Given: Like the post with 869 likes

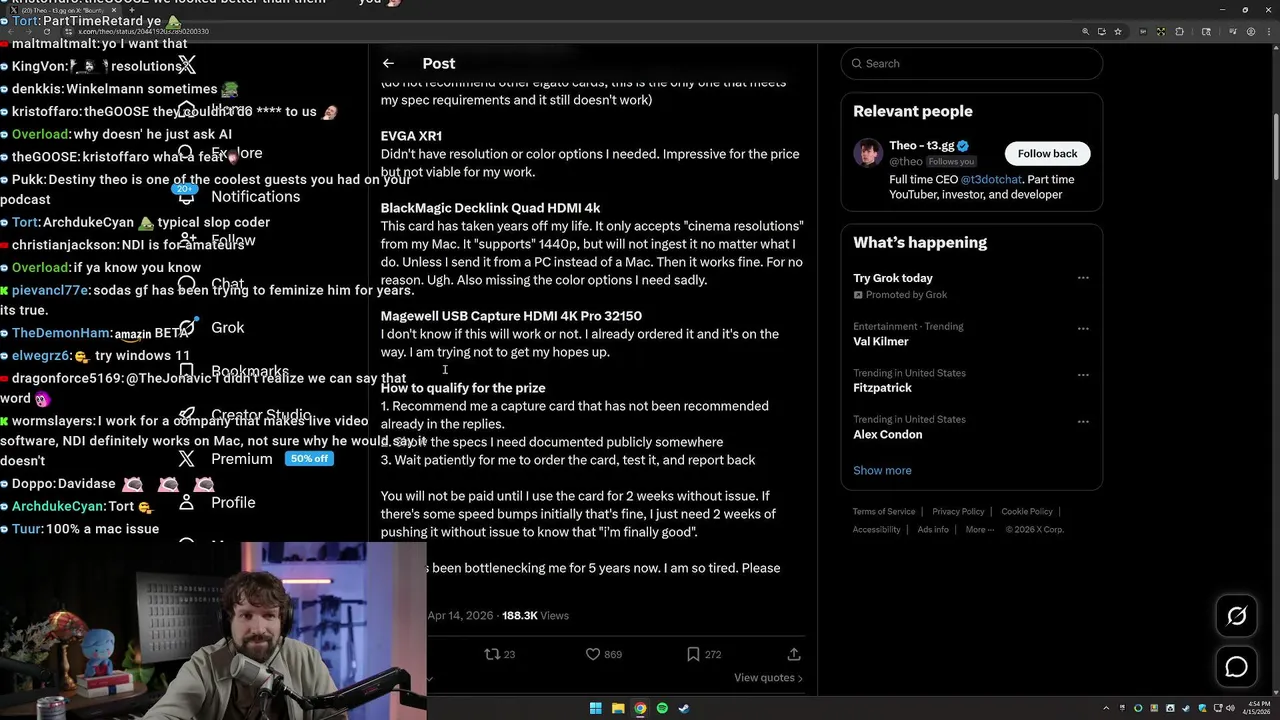Looking at the screenshot, I should [x=604, y=654].
